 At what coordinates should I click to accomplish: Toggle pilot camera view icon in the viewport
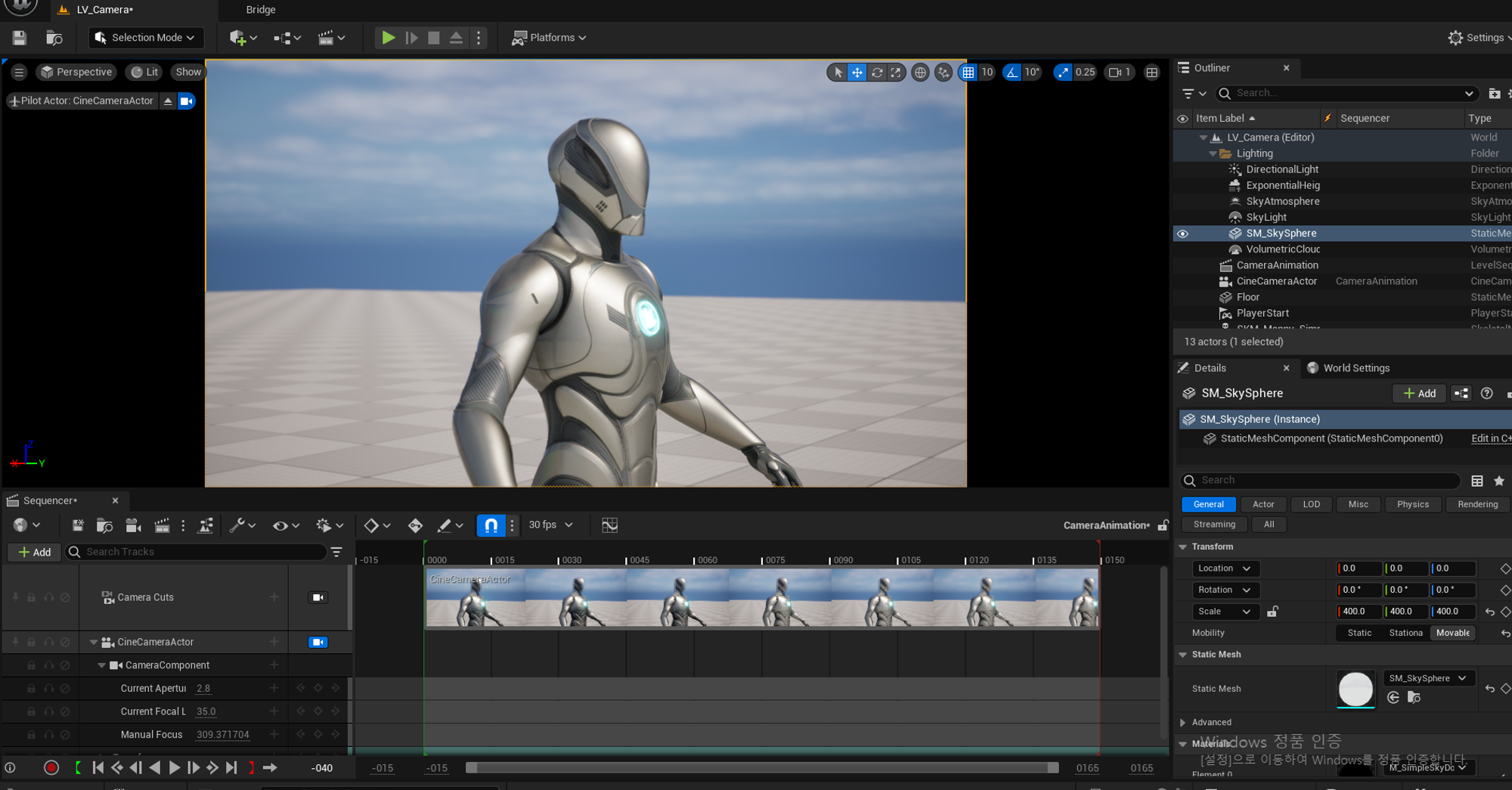pos(187,101)
